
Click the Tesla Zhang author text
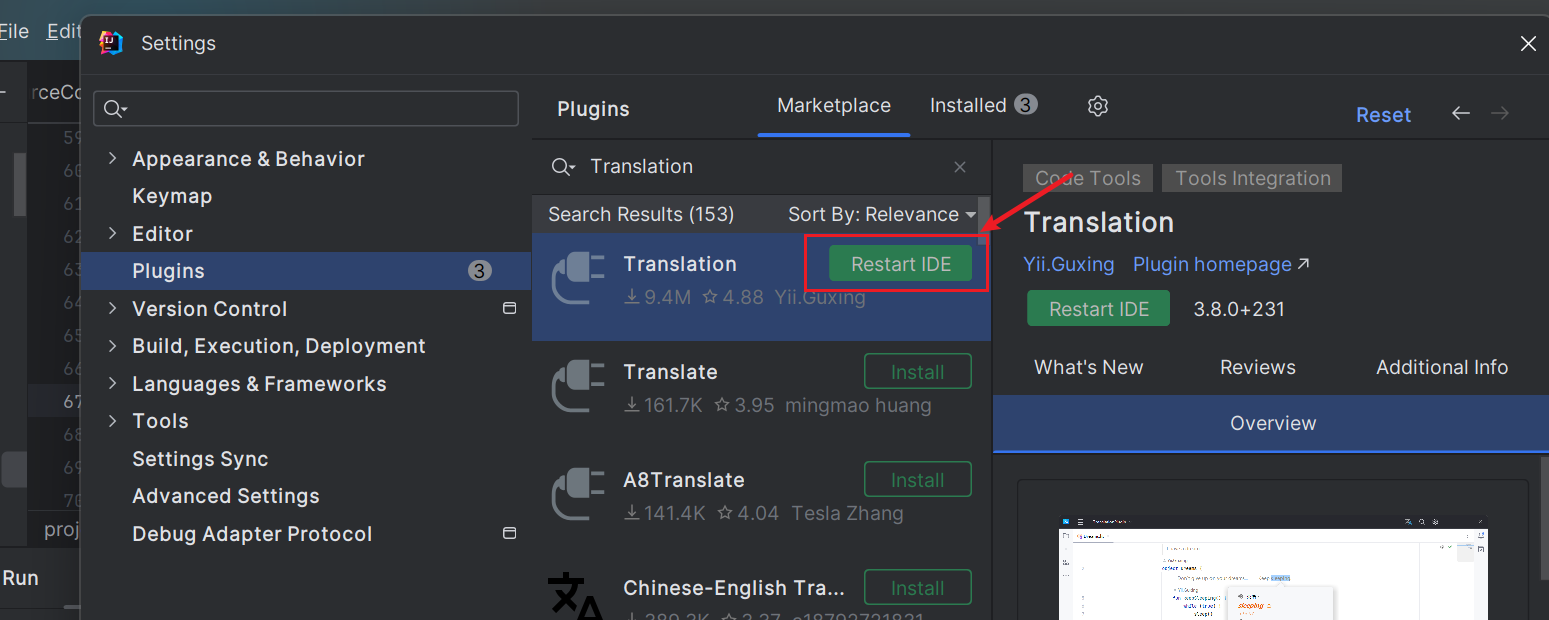click(x=847, y=513)
